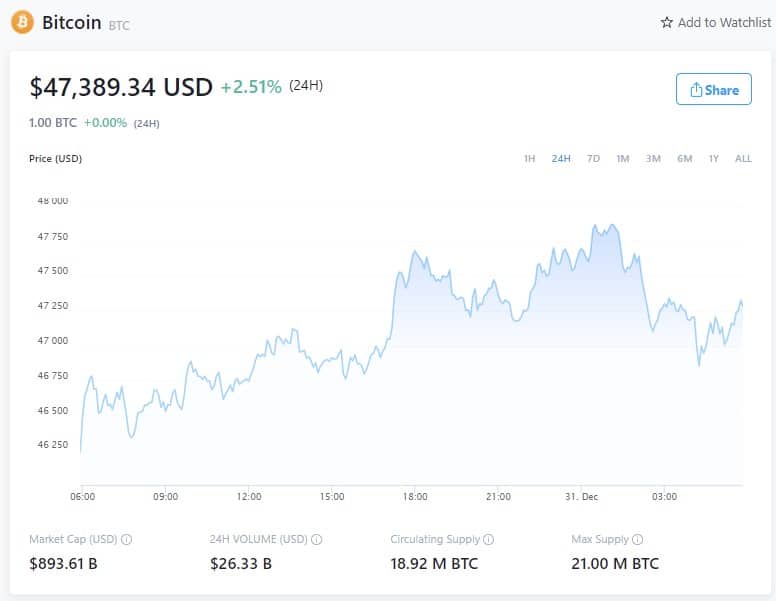
Task: Switch chart to 1Y range
Action: 714,158
